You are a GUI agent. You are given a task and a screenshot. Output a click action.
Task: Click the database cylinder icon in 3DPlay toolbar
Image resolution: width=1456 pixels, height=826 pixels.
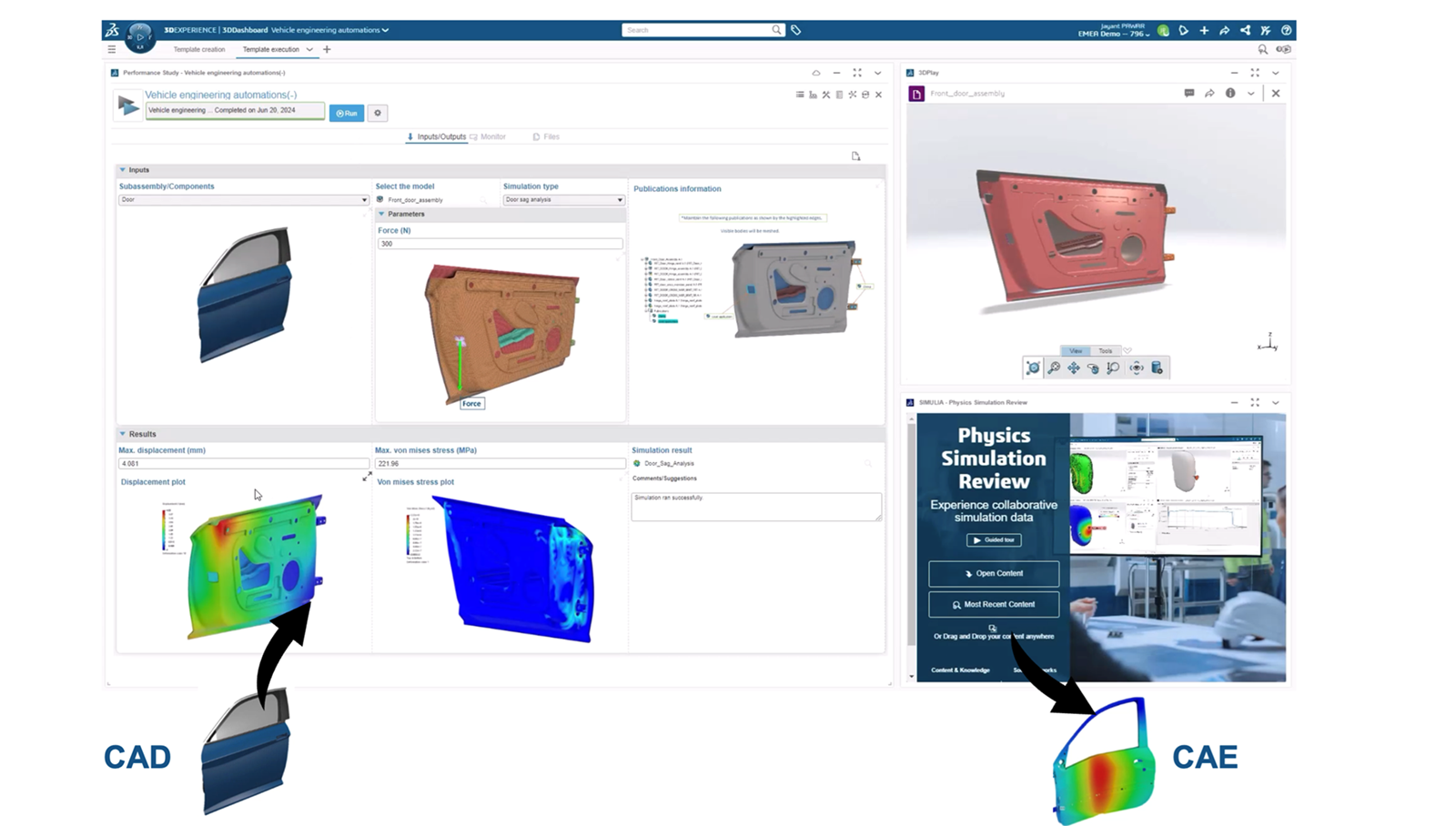coord(1157,368)
